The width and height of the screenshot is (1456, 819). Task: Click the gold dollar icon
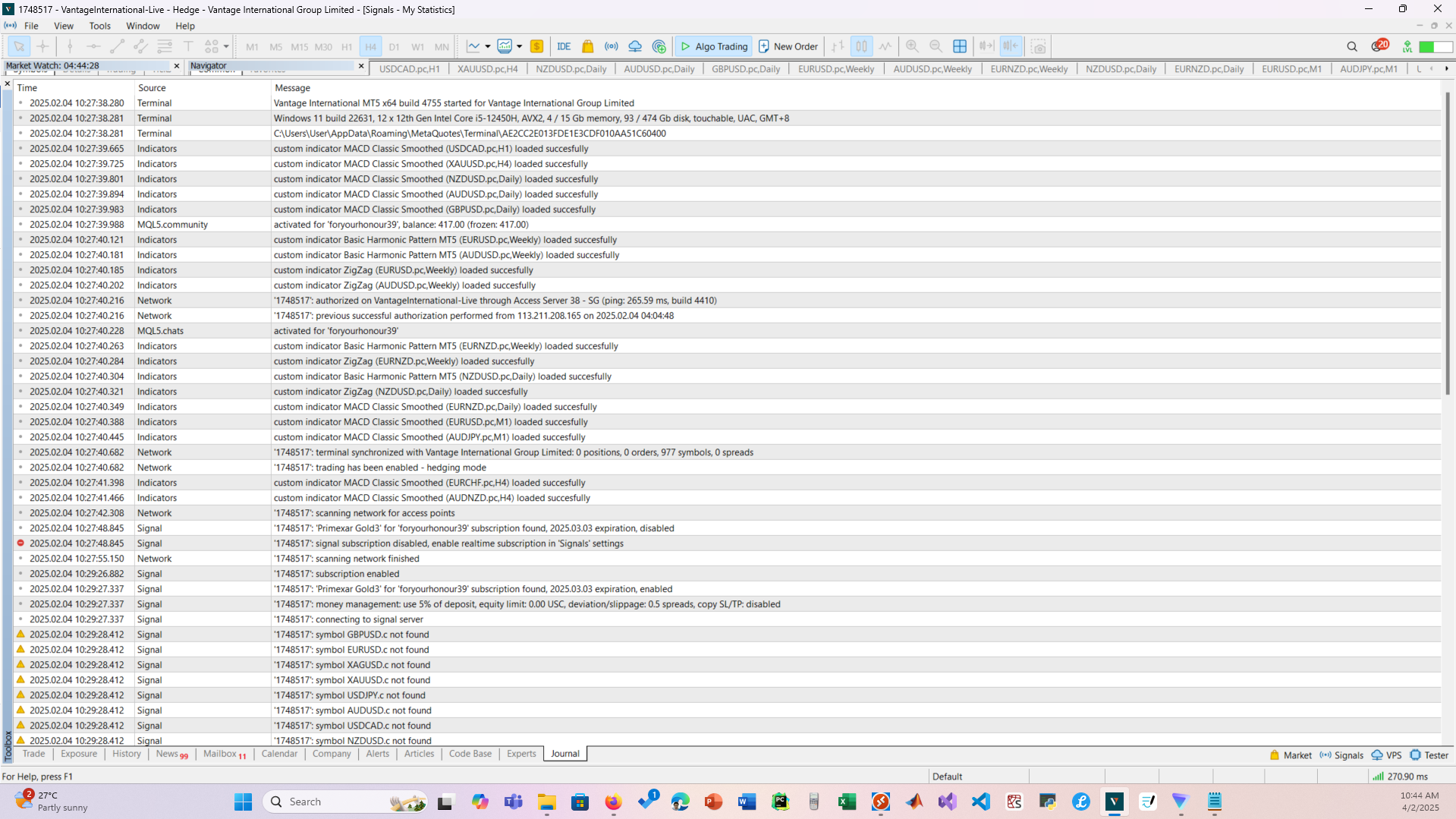(x=536, y=46)
